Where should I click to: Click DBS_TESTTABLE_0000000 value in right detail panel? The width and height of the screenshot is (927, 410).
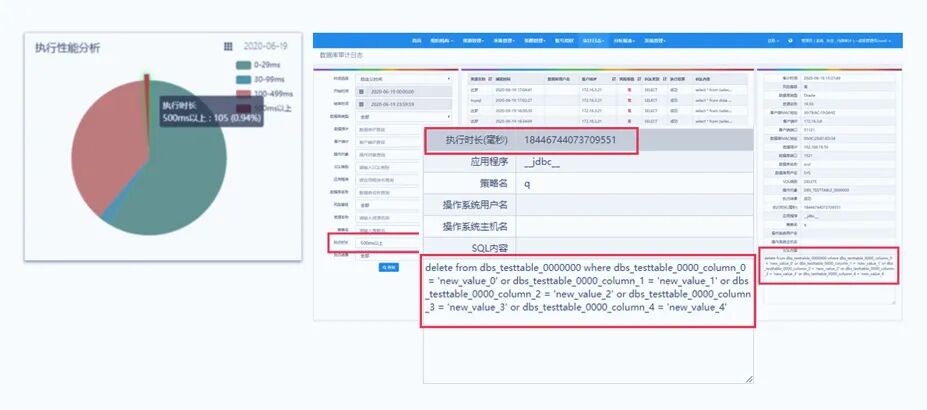[x=826, y=190]
